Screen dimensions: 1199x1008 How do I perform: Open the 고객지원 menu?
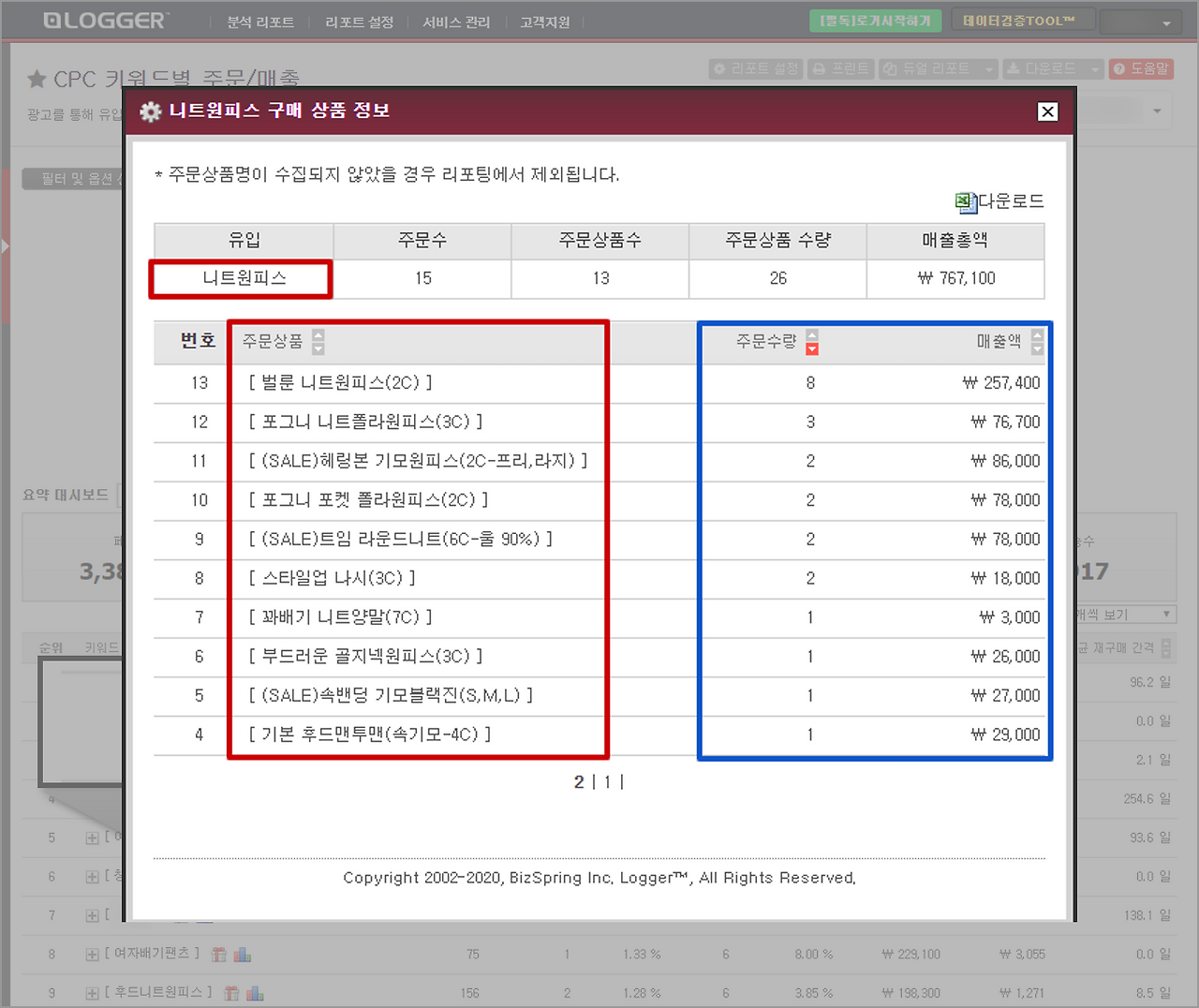point(544,23)
